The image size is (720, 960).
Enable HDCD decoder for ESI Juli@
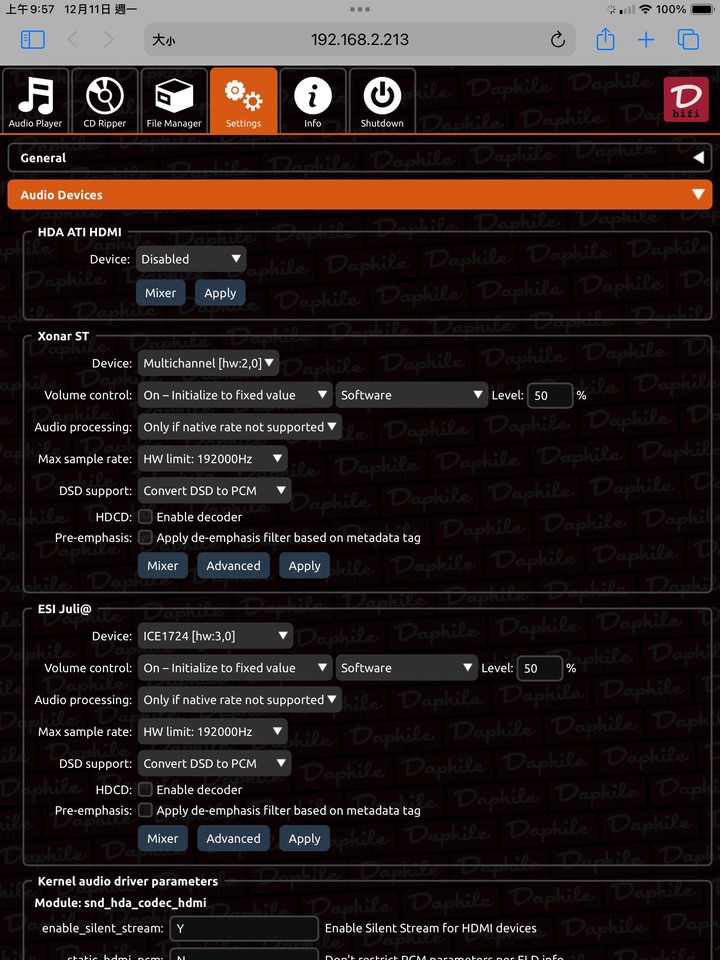[x=145, y=789]
